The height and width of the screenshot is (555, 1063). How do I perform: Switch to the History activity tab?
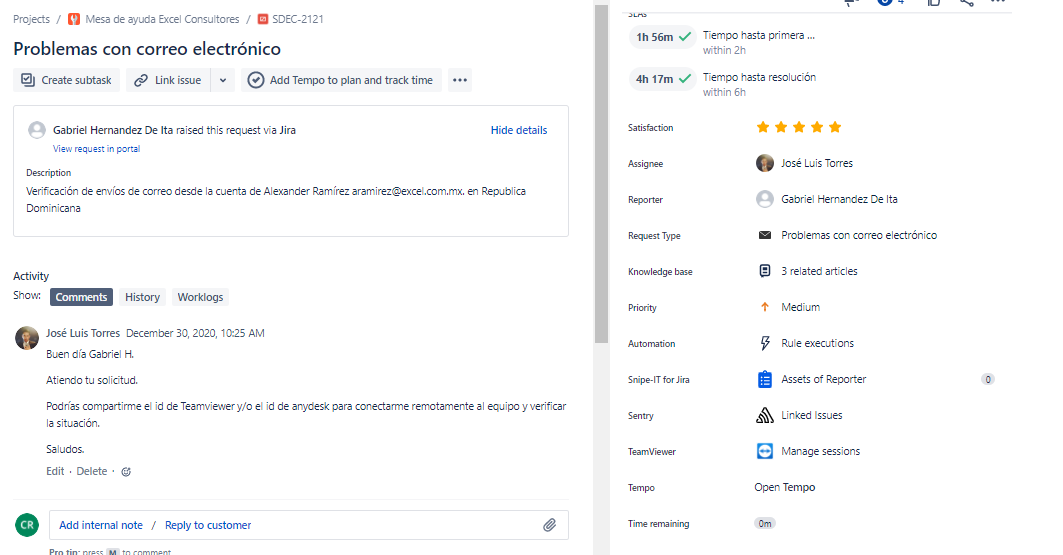pos(142,297)
